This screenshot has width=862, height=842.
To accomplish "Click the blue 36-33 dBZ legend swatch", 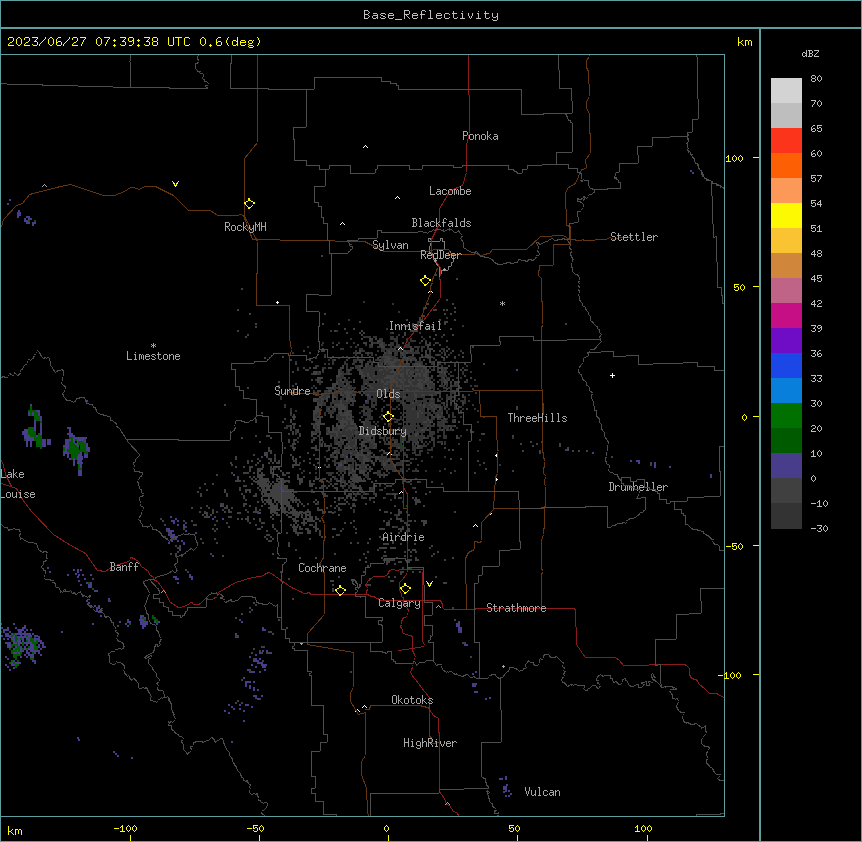I will click(x=786, y=365).
